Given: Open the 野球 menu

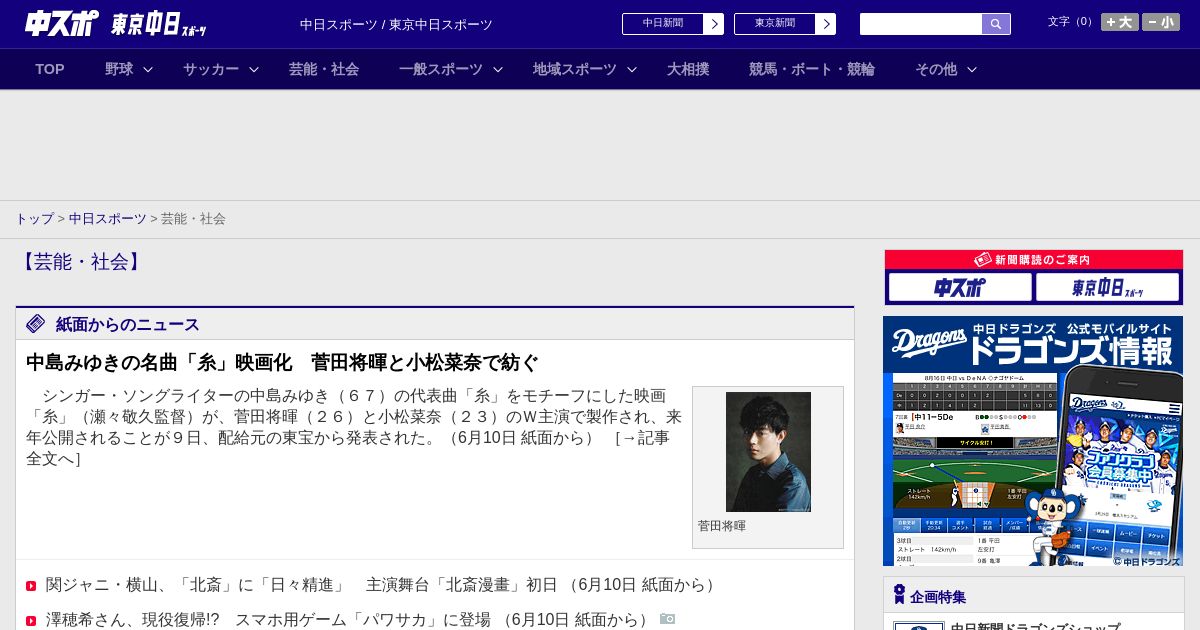Looking at the screenshot, I should [x=119, y=69].
